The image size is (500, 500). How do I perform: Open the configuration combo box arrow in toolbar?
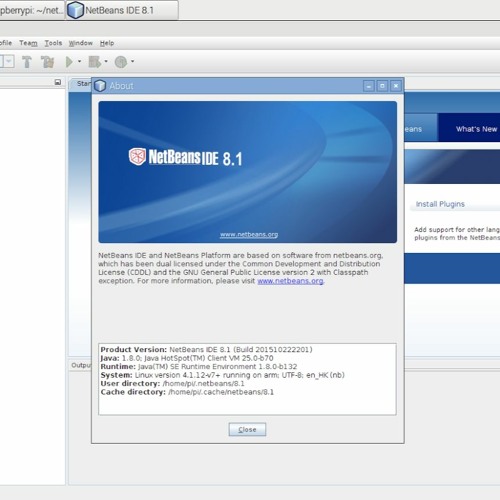[9, 61]
